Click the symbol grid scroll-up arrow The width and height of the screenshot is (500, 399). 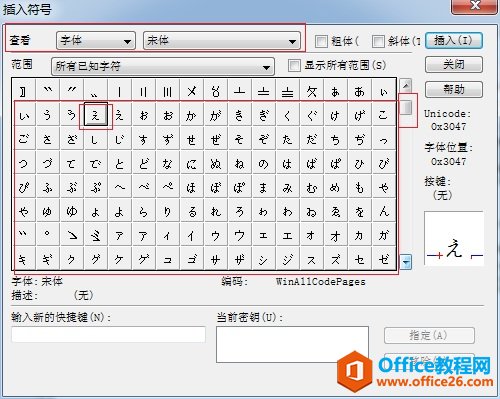(406, 86)
